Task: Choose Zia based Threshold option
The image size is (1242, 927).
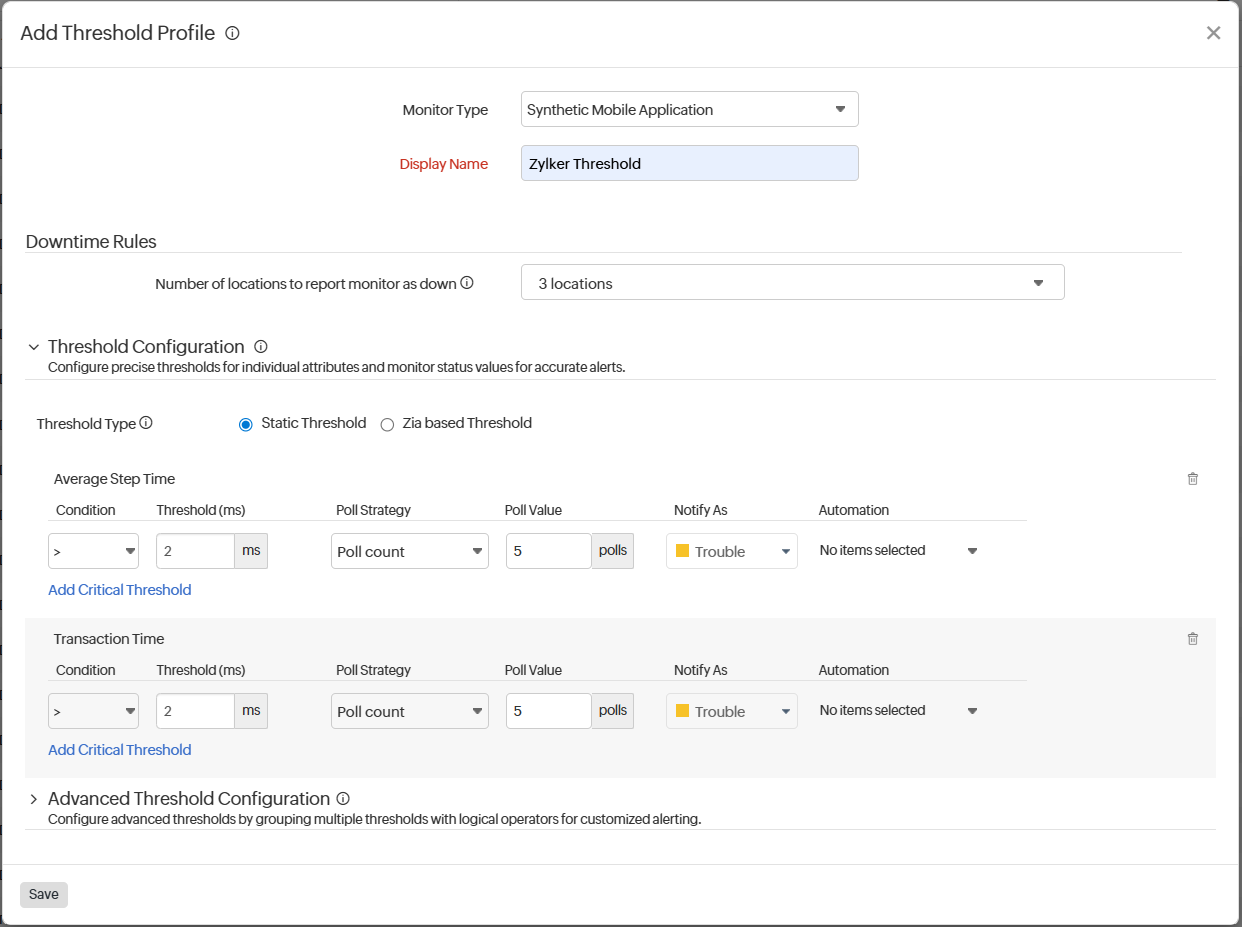Action: pyautogui.click(x=387, y=424)
